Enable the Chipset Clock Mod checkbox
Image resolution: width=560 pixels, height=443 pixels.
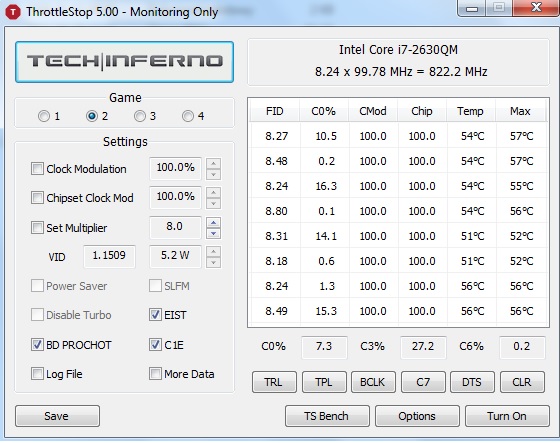[x=37, y=198]
